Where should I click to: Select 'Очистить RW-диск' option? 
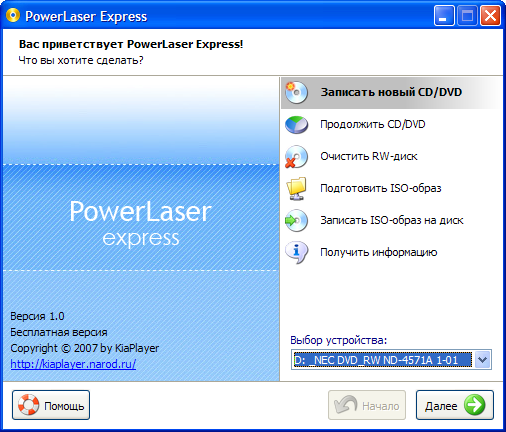tap(391, 156)
